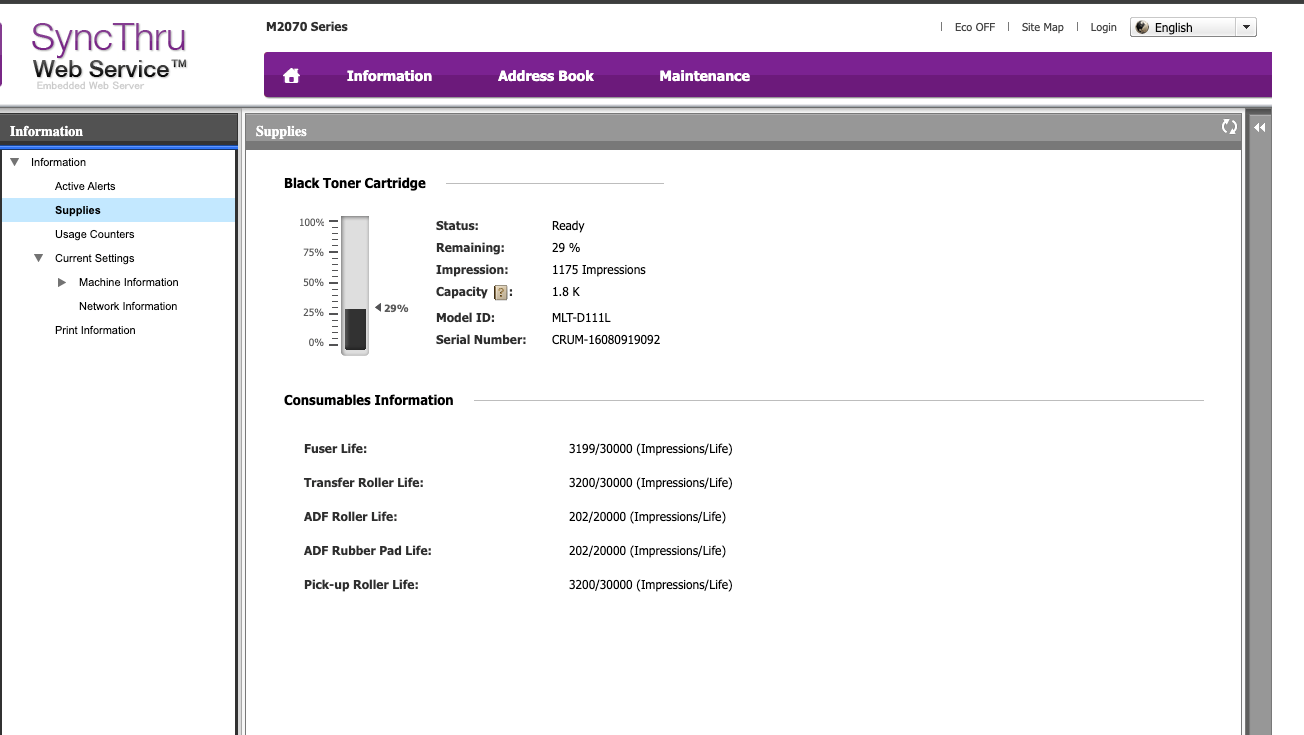
Task: Click the ADF Roller Life value
Action: pos(647,517)
